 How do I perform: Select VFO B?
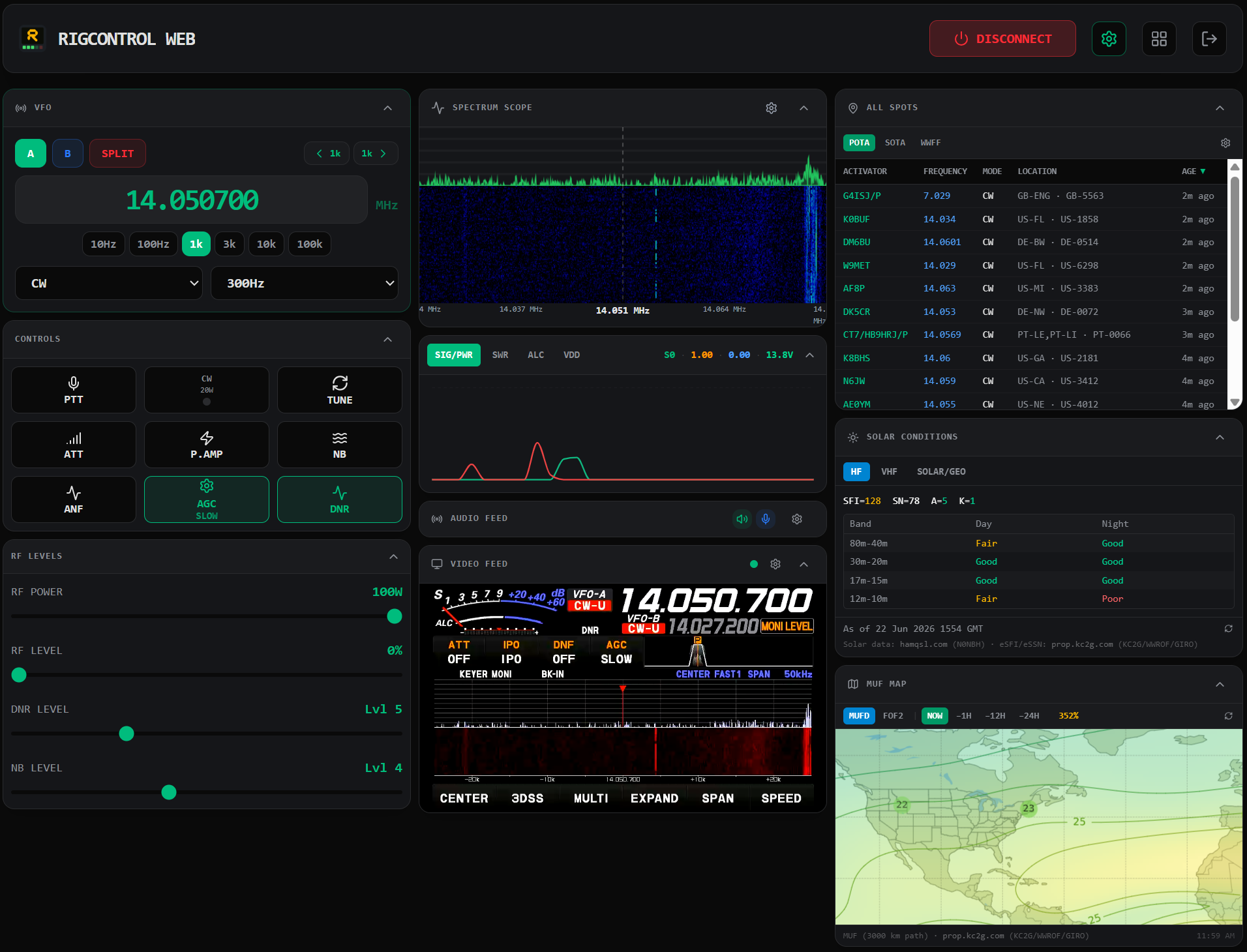point(68,153)
